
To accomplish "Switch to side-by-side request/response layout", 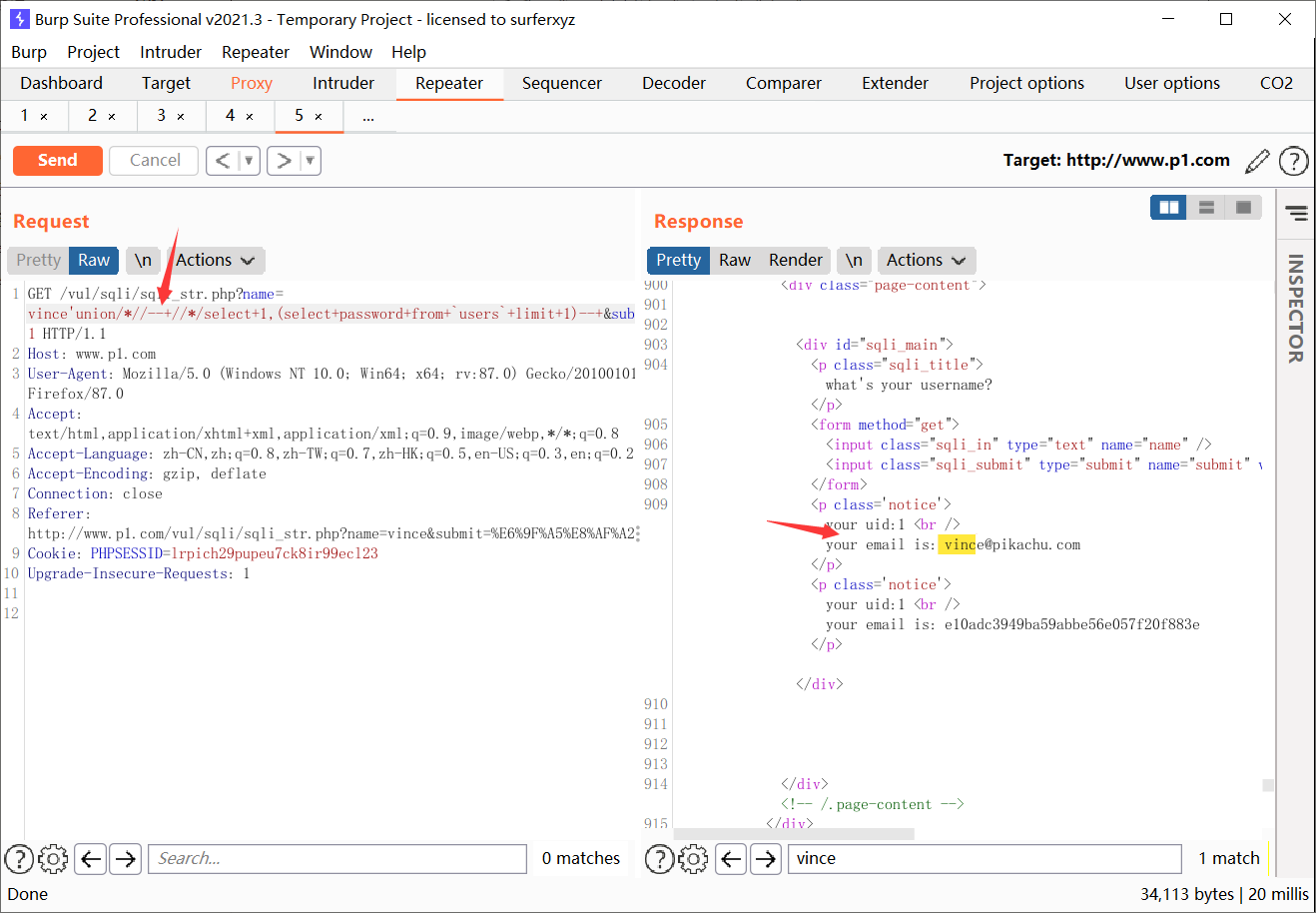I will (x=1168, y=207).
